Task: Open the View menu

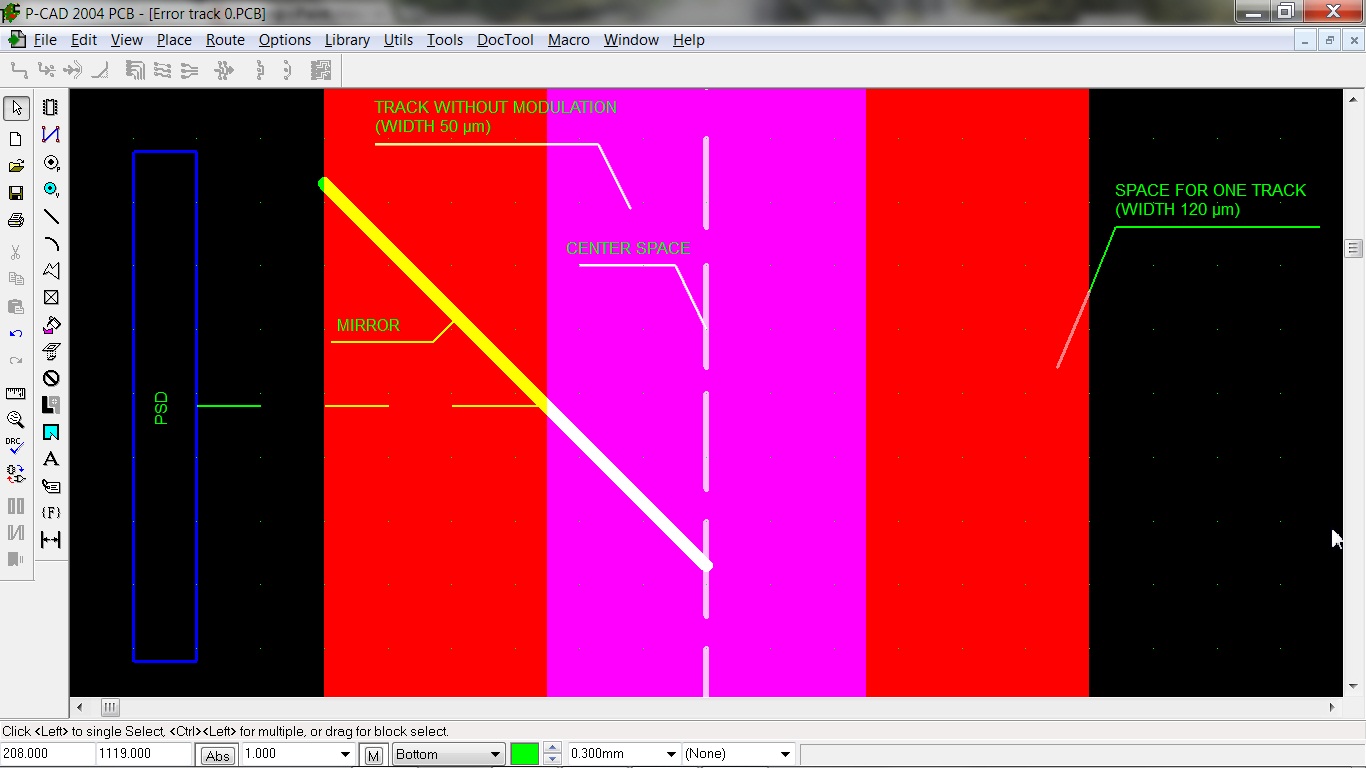Action: (x=127, y=40)
